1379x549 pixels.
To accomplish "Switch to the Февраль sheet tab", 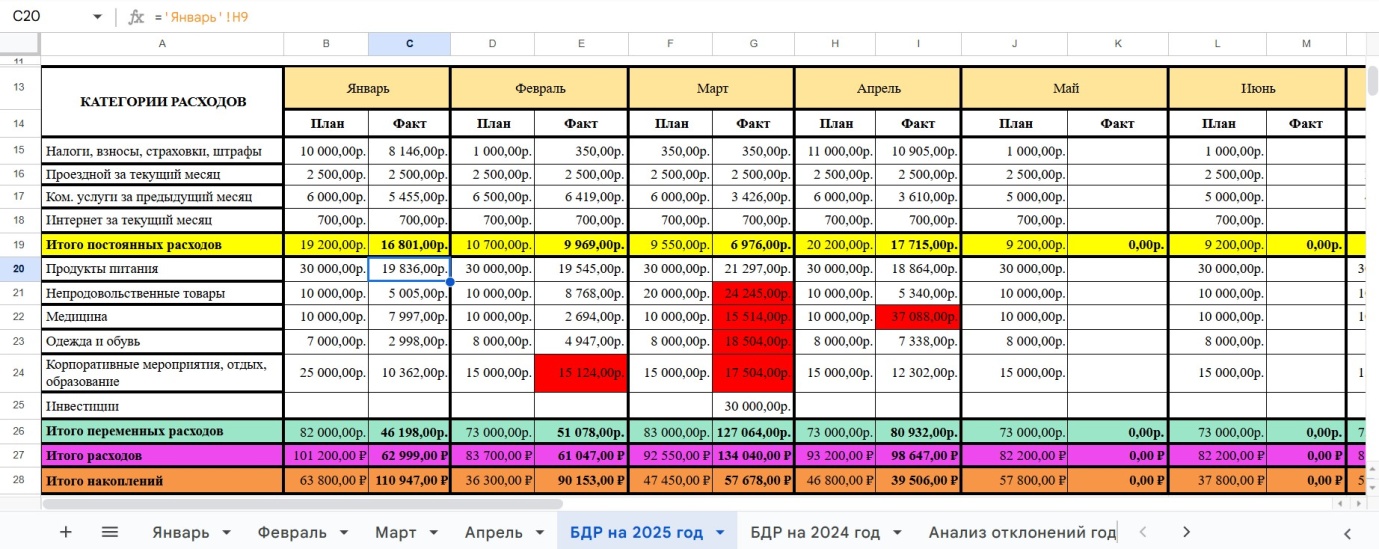I will click(291, 532).
